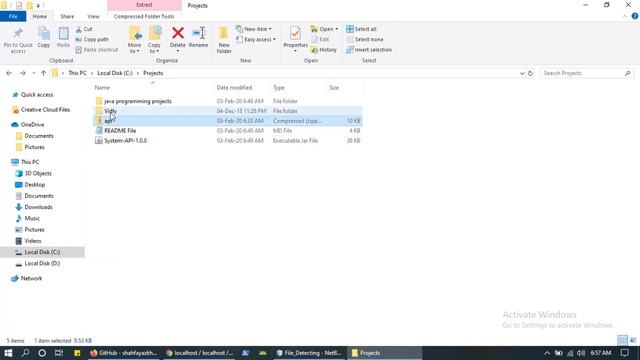Screen dimensions: 640x360
Task: Open the New item dropdown
Action: click(x=254, y=29)
